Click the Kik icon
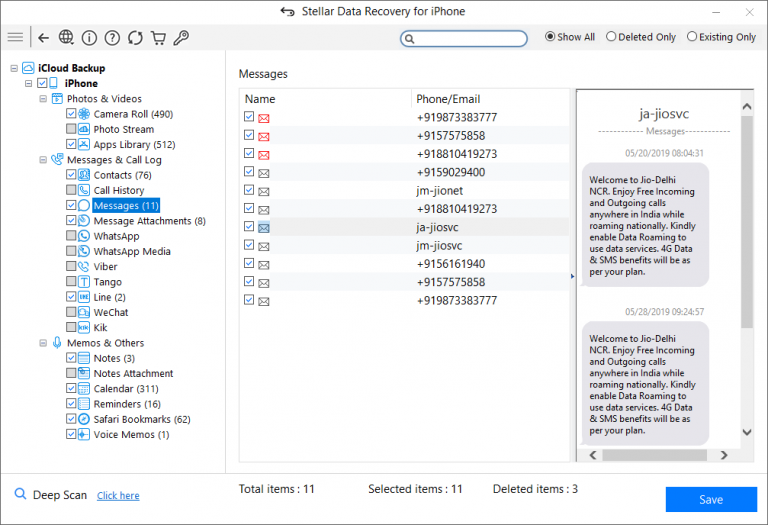 coord(84,327)
